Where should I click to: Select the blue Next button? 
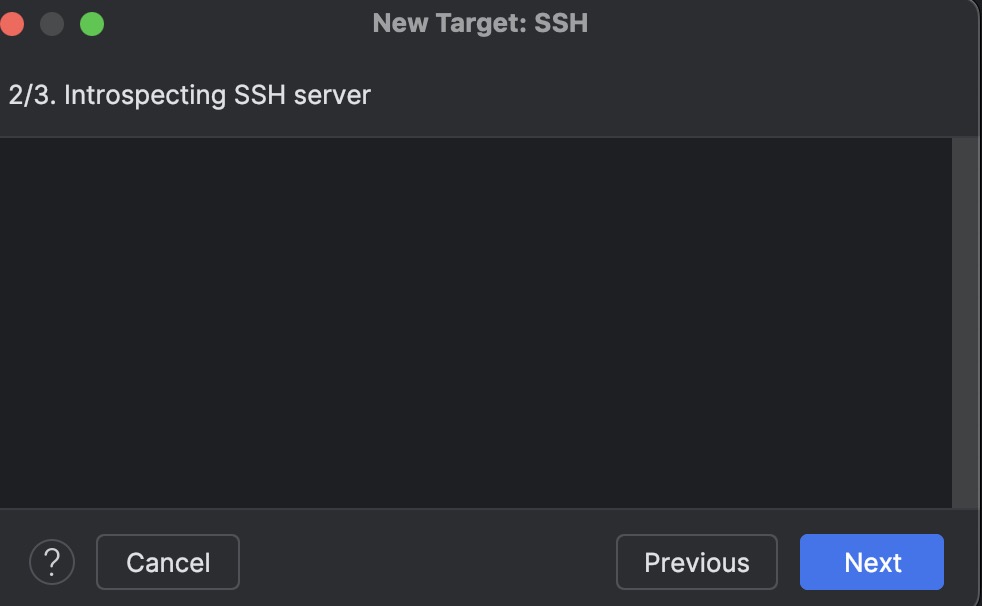pyautogui.click(x=872, y=562)
